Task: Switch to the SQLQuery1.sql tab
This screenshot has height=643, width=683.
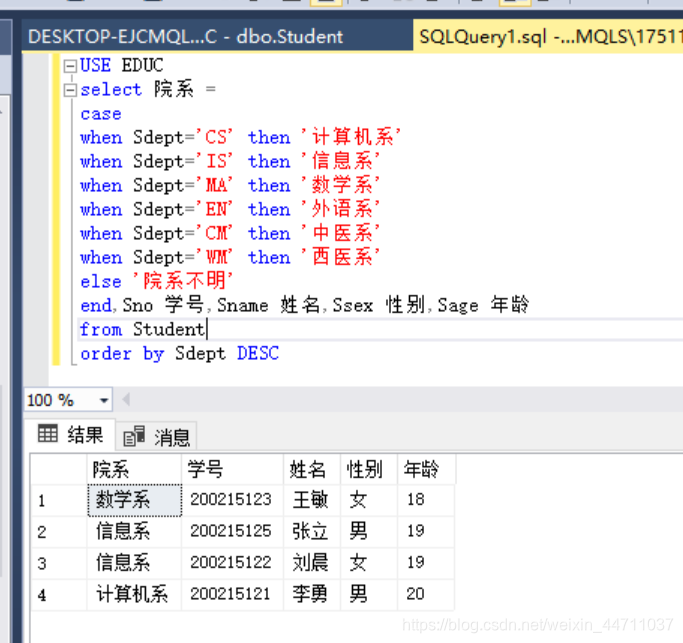Action: (x=548, y=36)
